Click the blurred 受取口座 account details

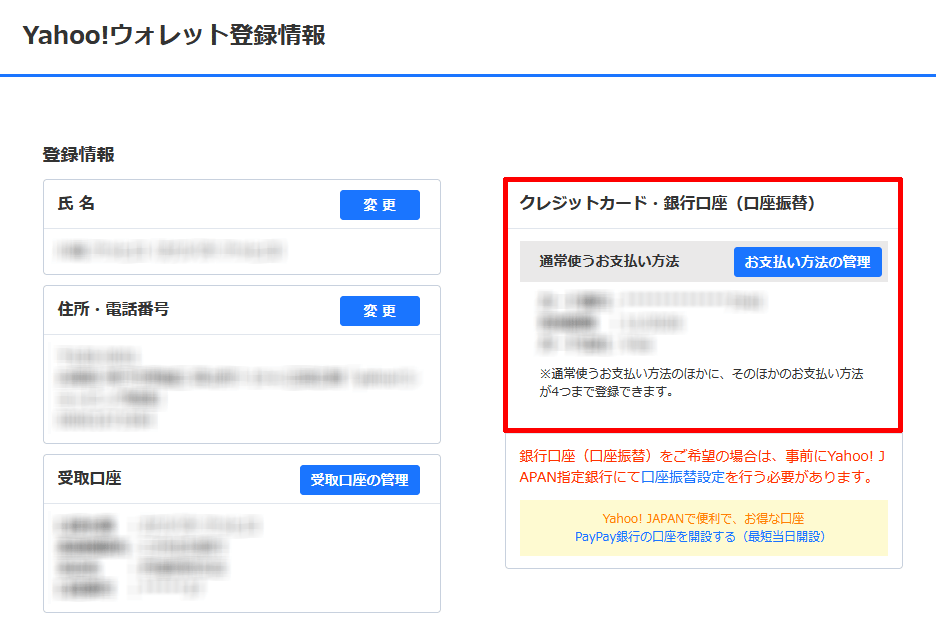click(160, 556)
